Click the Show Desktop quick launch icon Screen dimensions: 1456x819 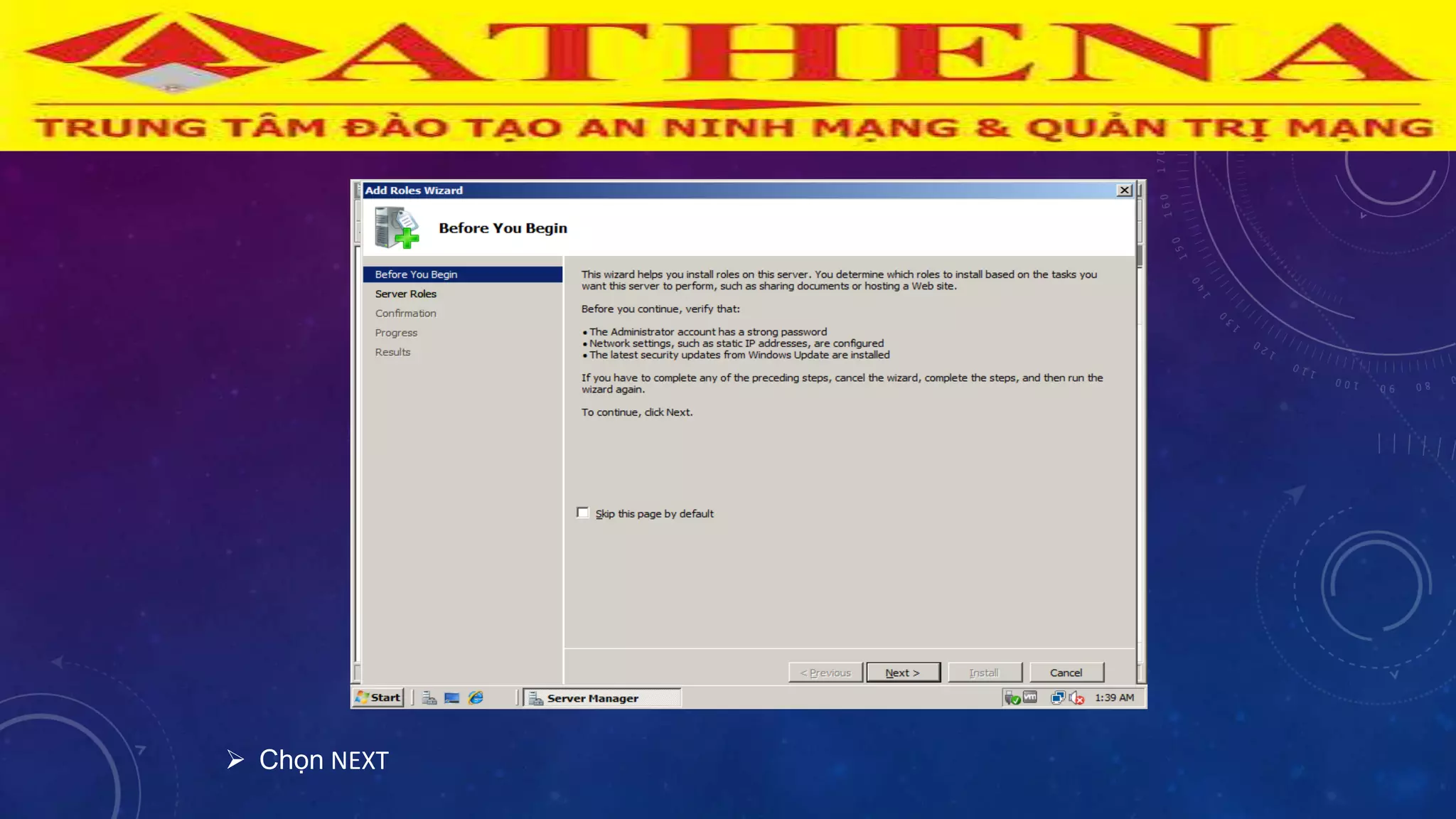[x=452, y=698]
